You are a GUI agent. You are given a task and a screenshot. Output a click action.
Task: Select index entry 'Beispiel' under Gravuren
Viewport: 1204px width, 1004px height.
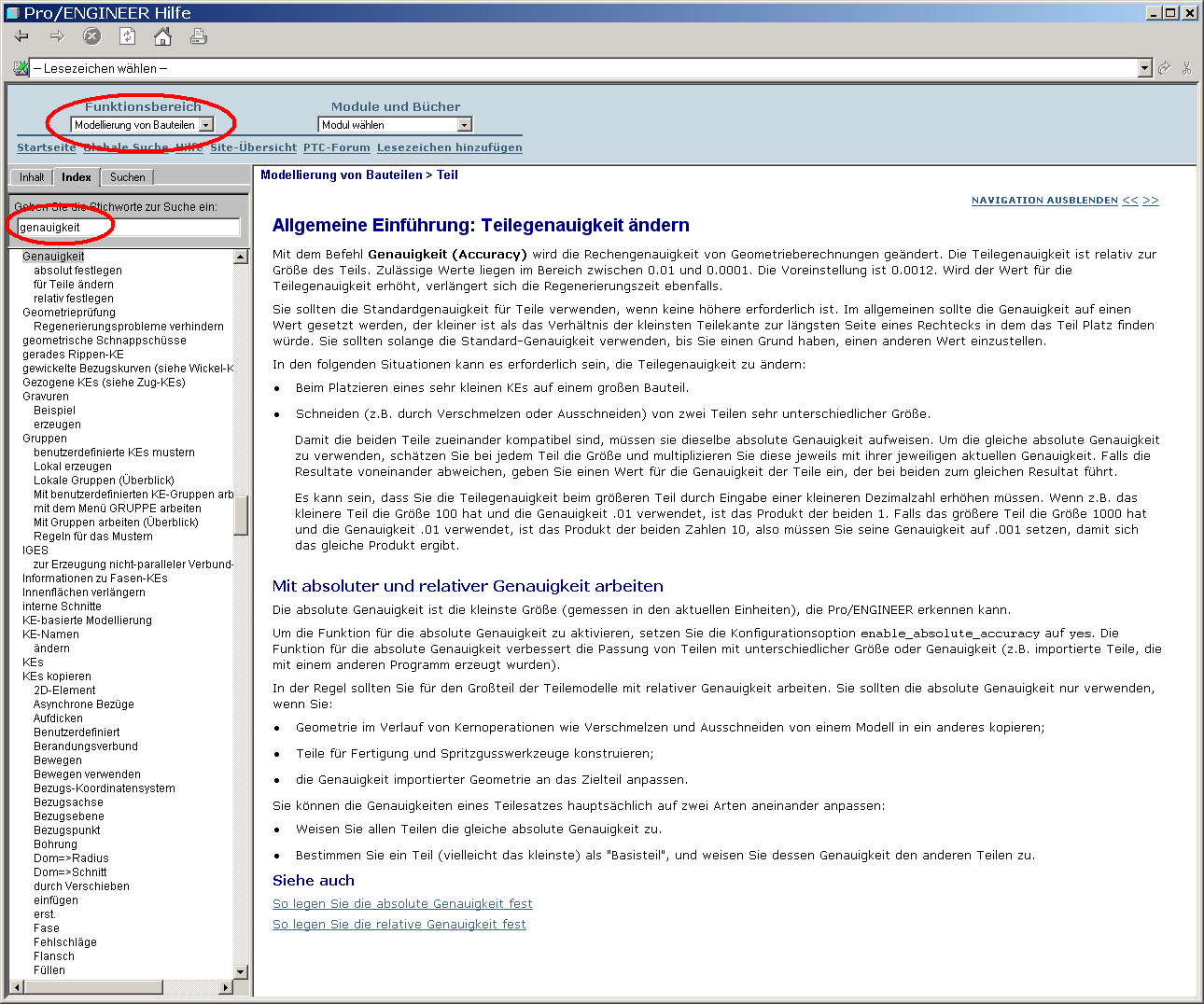point(54,411)
